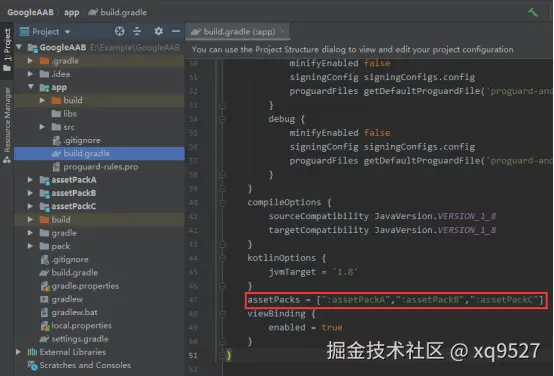554x376 pixels.
Task: Click 'minifyEnabled false' on line 35
Action: [x=340, y=133]
